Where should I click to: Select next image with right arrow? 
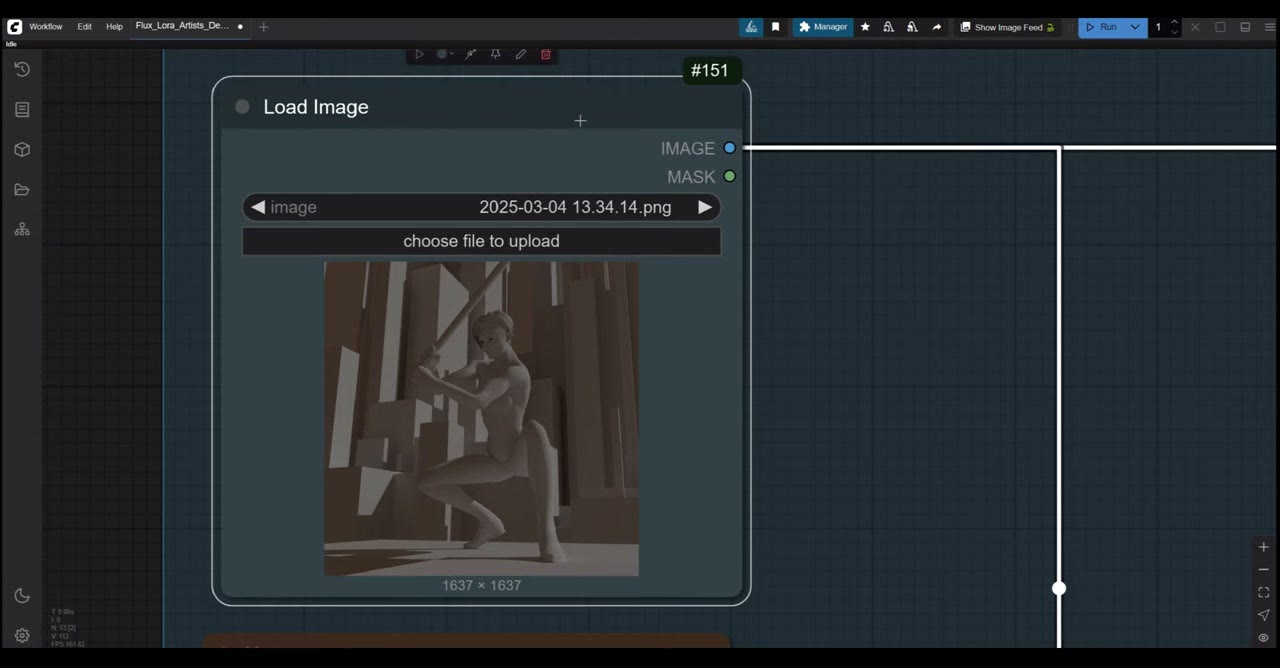coord(705,207)
